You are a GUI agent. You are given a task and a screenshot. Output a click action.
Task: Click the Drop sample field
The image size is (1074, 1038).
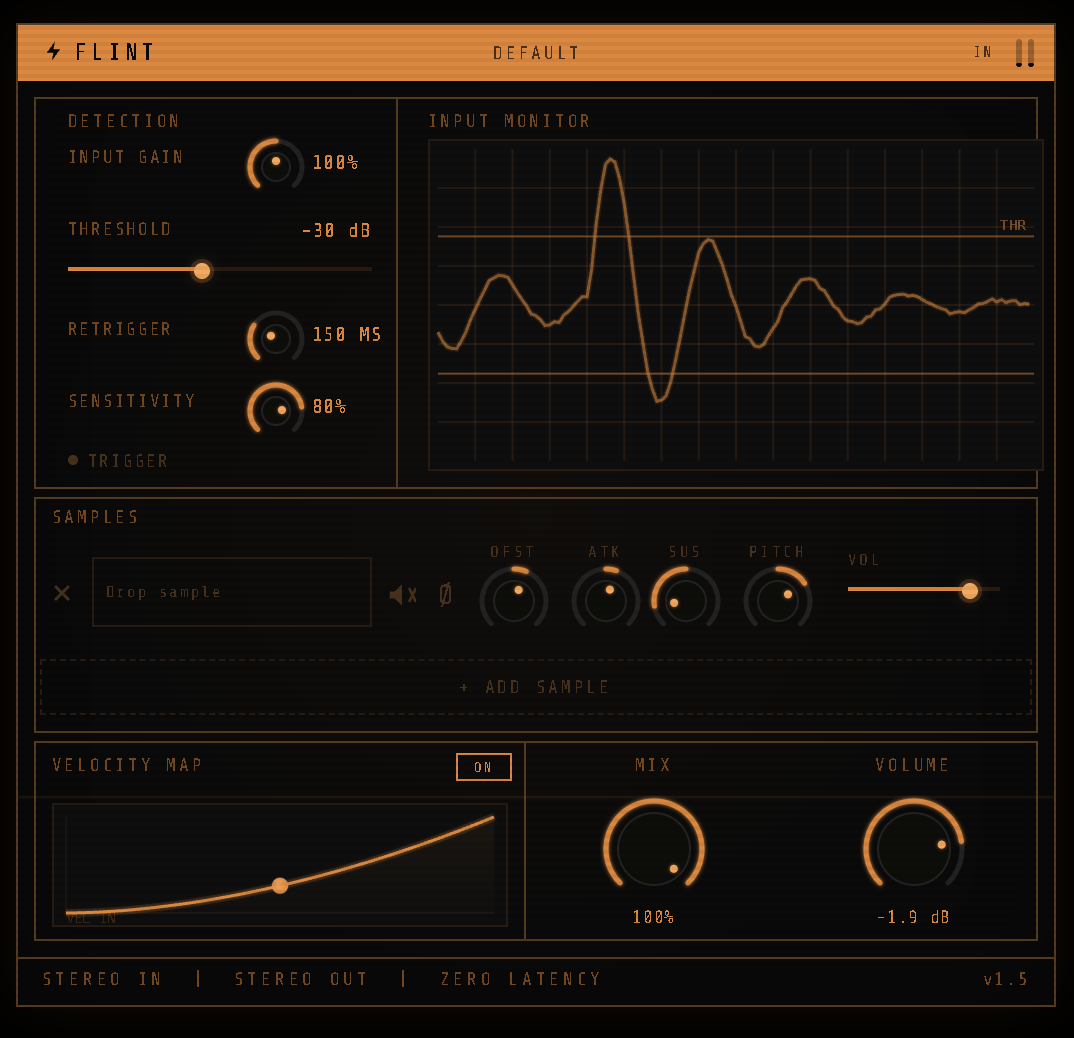click(232, 592)
